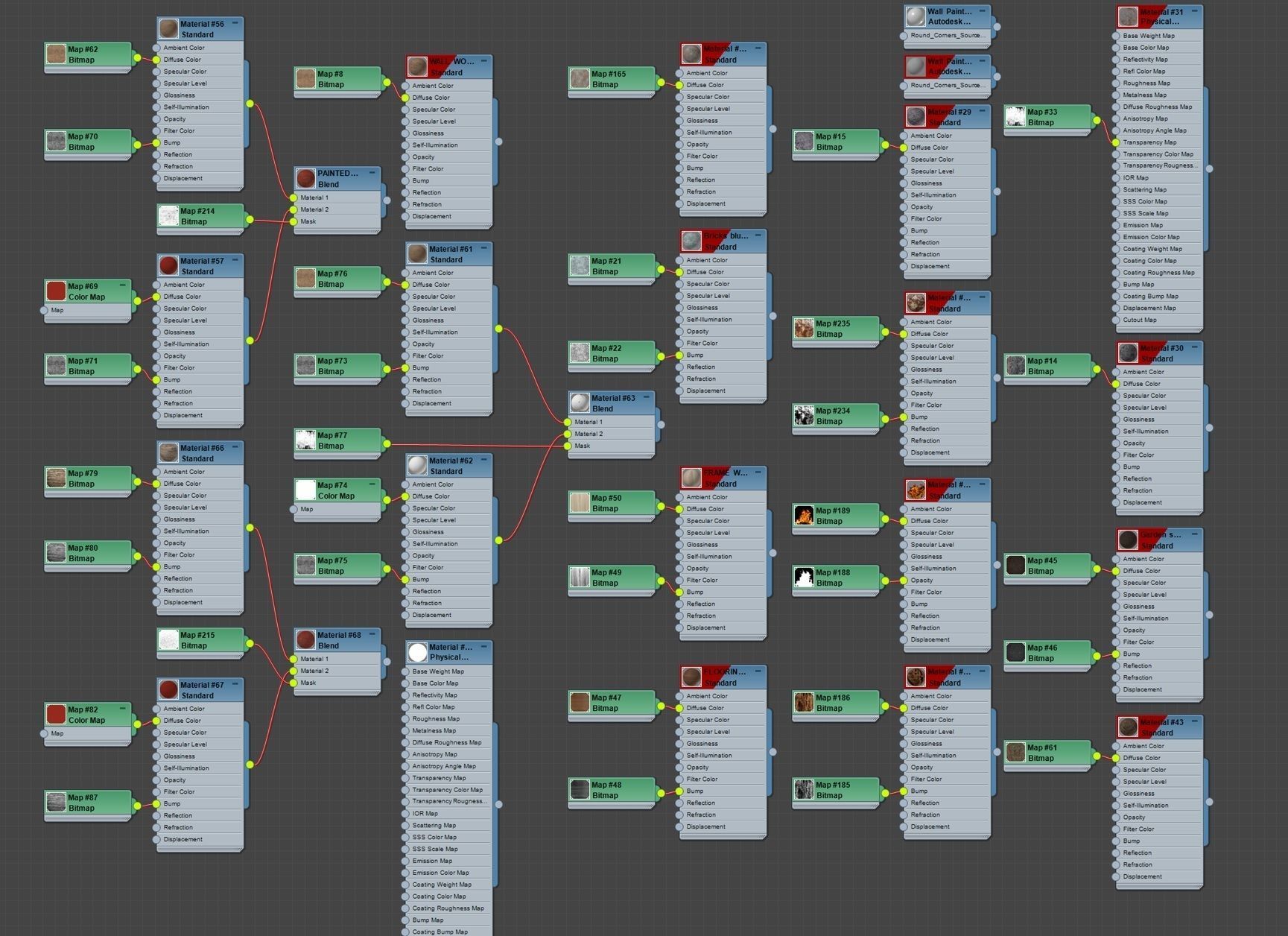Collapse the Material #61 node
Viewport: 1288px width, 936px height.
click(x=484, y=248)
